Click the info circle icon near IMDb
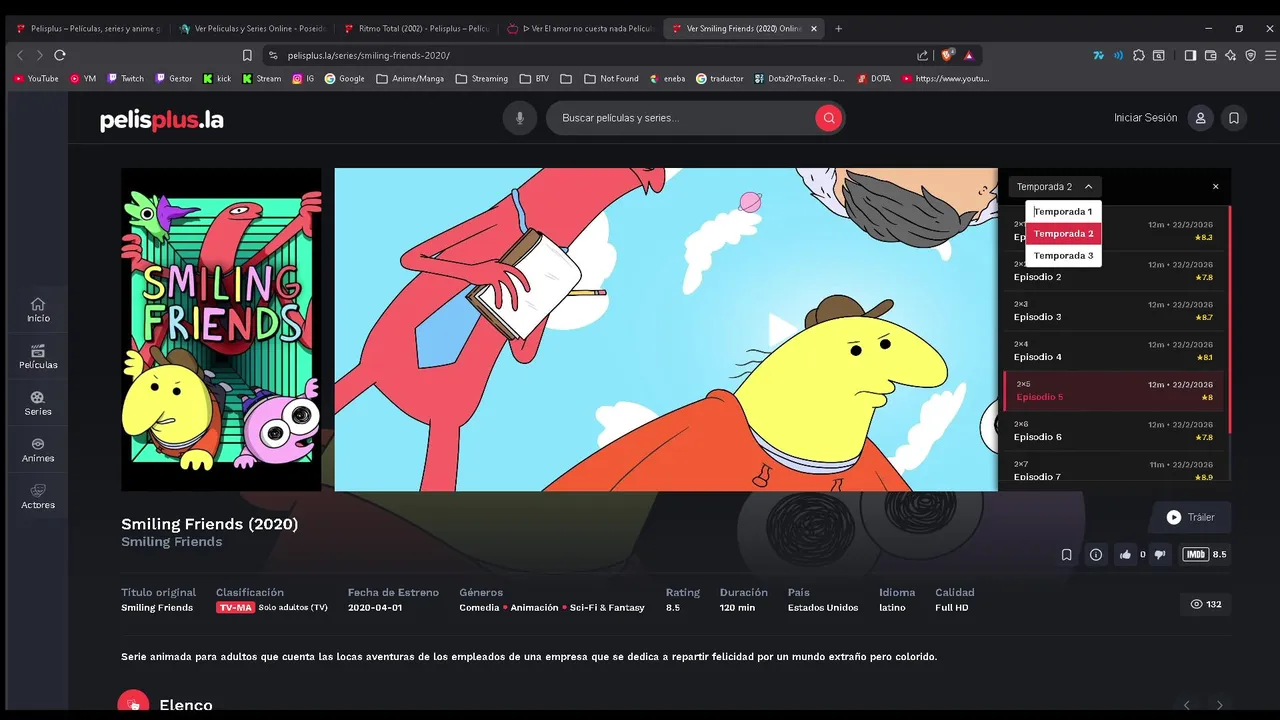 point(1096,554)
